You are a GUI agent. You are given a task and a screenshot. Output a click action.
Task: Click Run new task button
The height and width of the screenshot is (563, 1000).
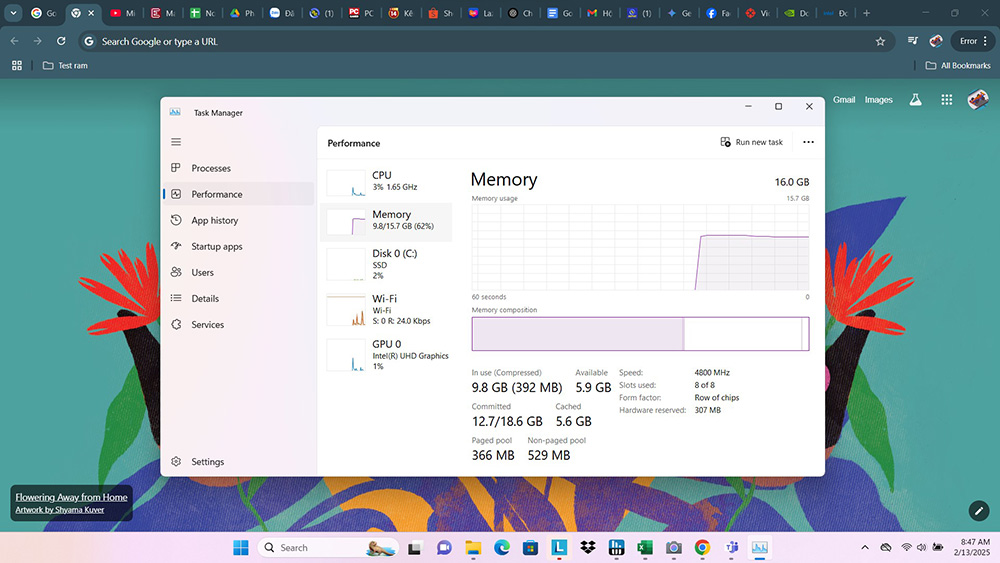tap(751, 142)
